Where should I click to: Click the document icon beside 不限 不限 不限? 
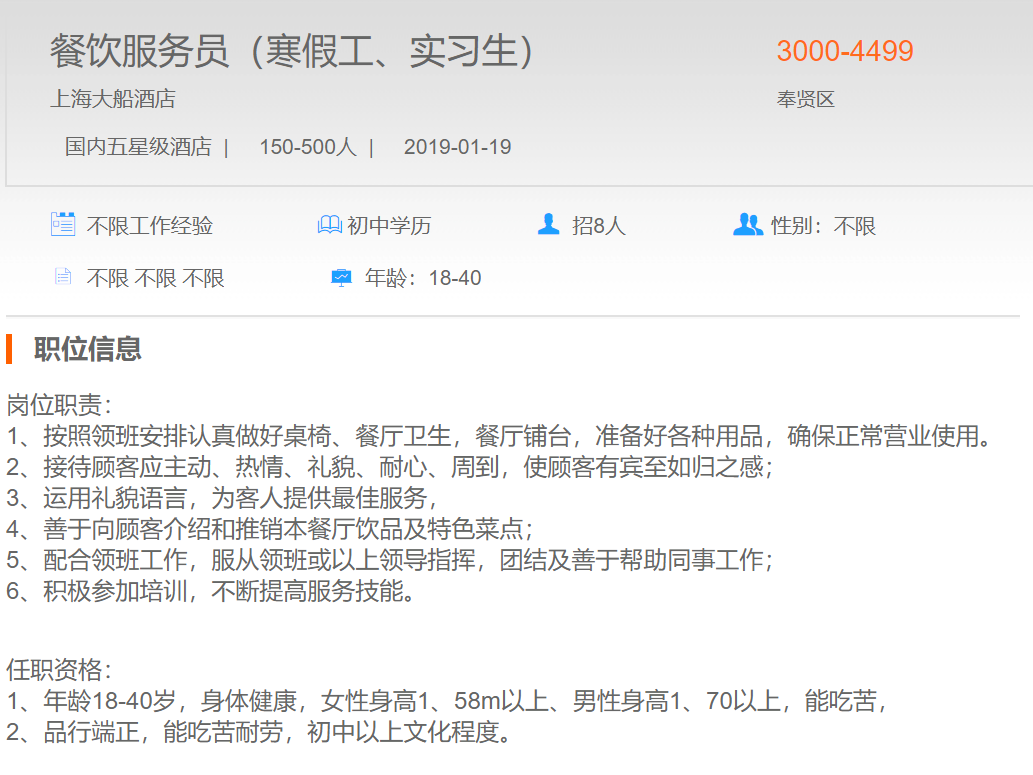pyautogui.click(x=63, y=277)
